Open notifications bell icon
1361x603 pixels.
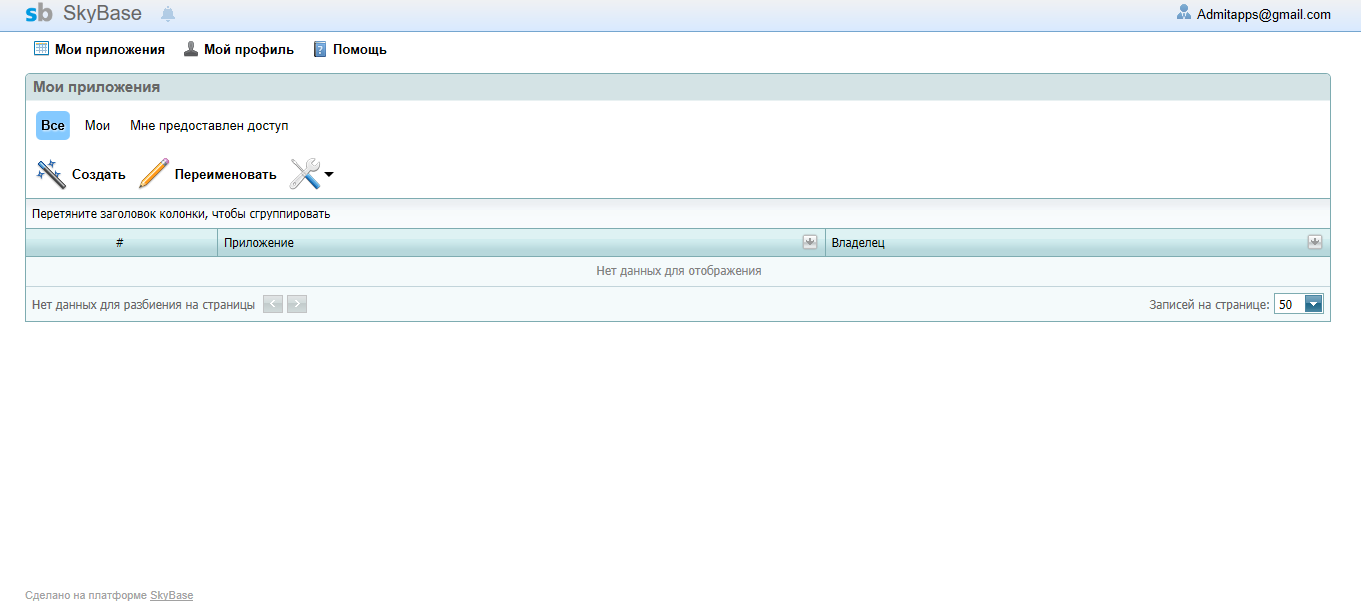[168, 14]
